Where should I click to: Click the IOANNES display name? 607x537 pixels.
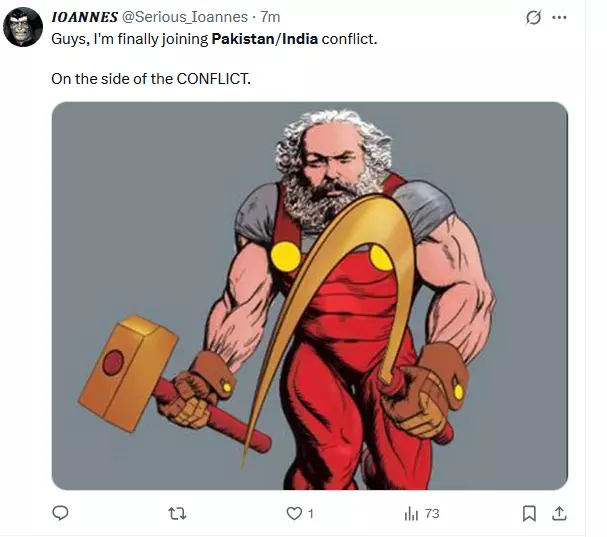click(84, 17)
